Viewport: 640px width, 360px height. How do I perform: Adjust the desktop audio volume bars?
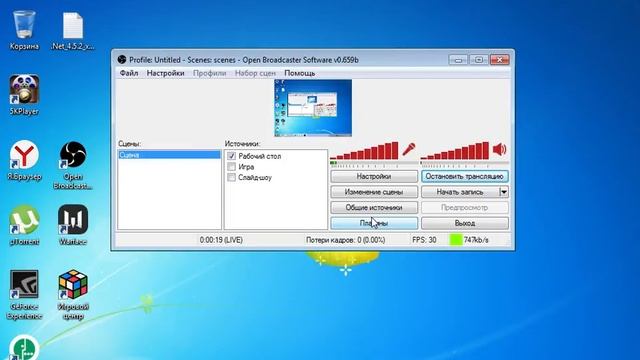click(455, 150)
